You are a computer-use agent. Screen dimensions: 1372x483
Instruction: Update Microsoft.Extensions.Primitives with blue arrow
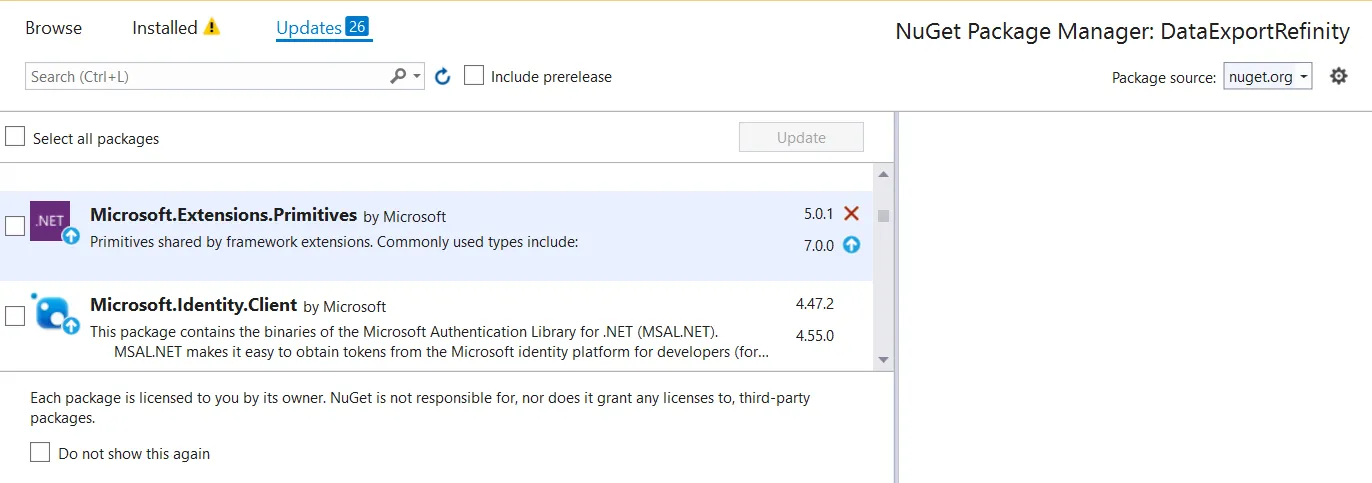click(x=851, y=244)
